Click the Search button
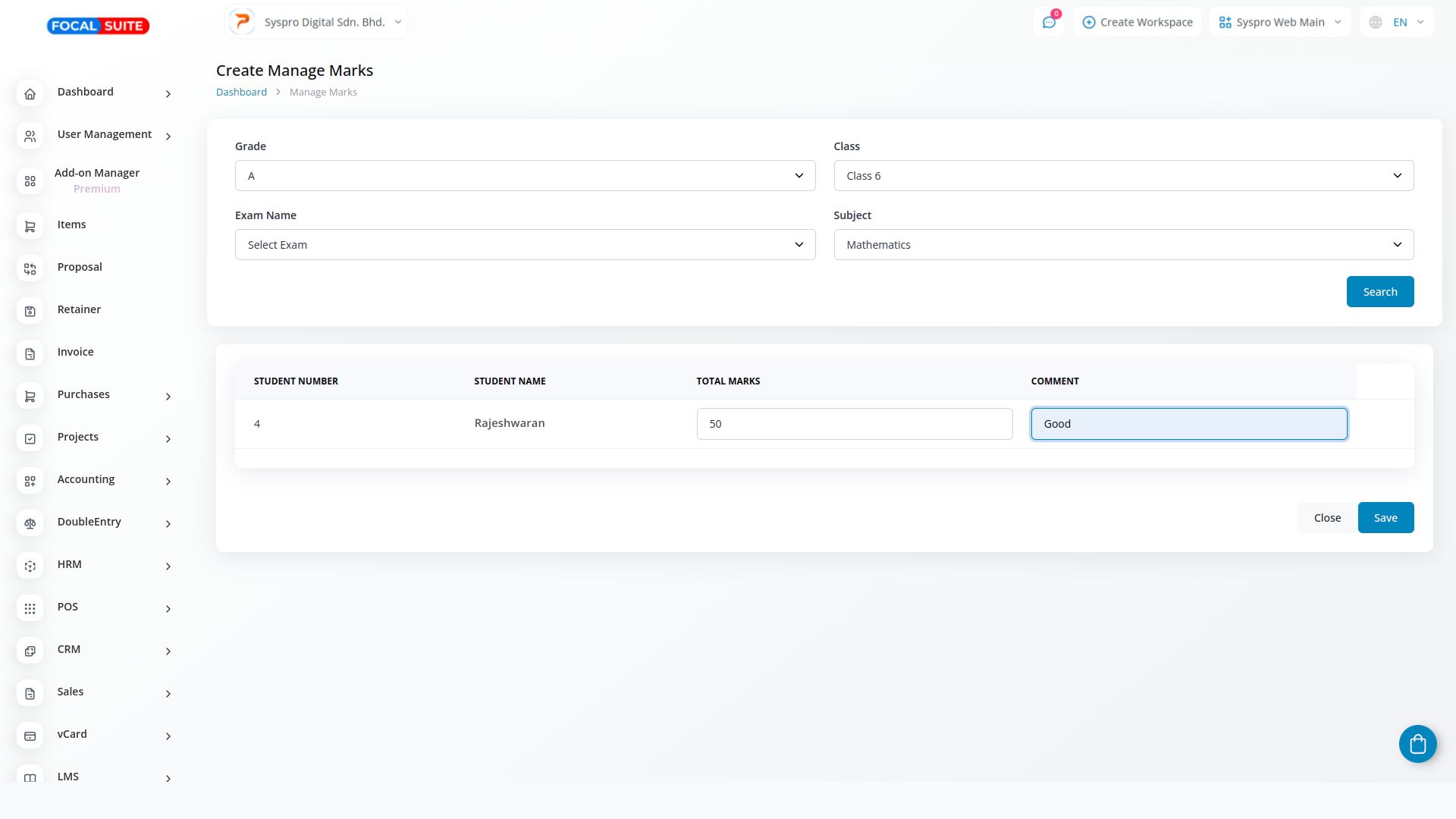This screenshot has height=819, width=1456. 1379,292
